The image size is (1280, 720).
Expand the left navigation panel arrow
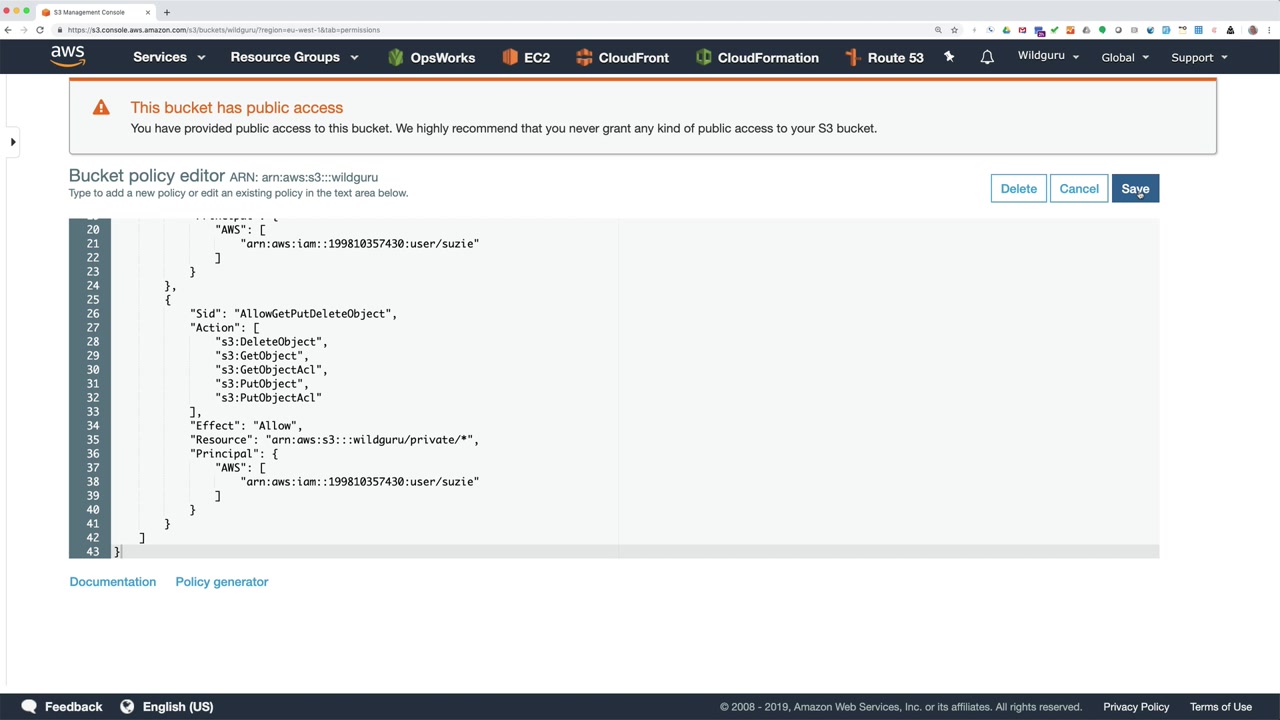click(x=13, y=142)
